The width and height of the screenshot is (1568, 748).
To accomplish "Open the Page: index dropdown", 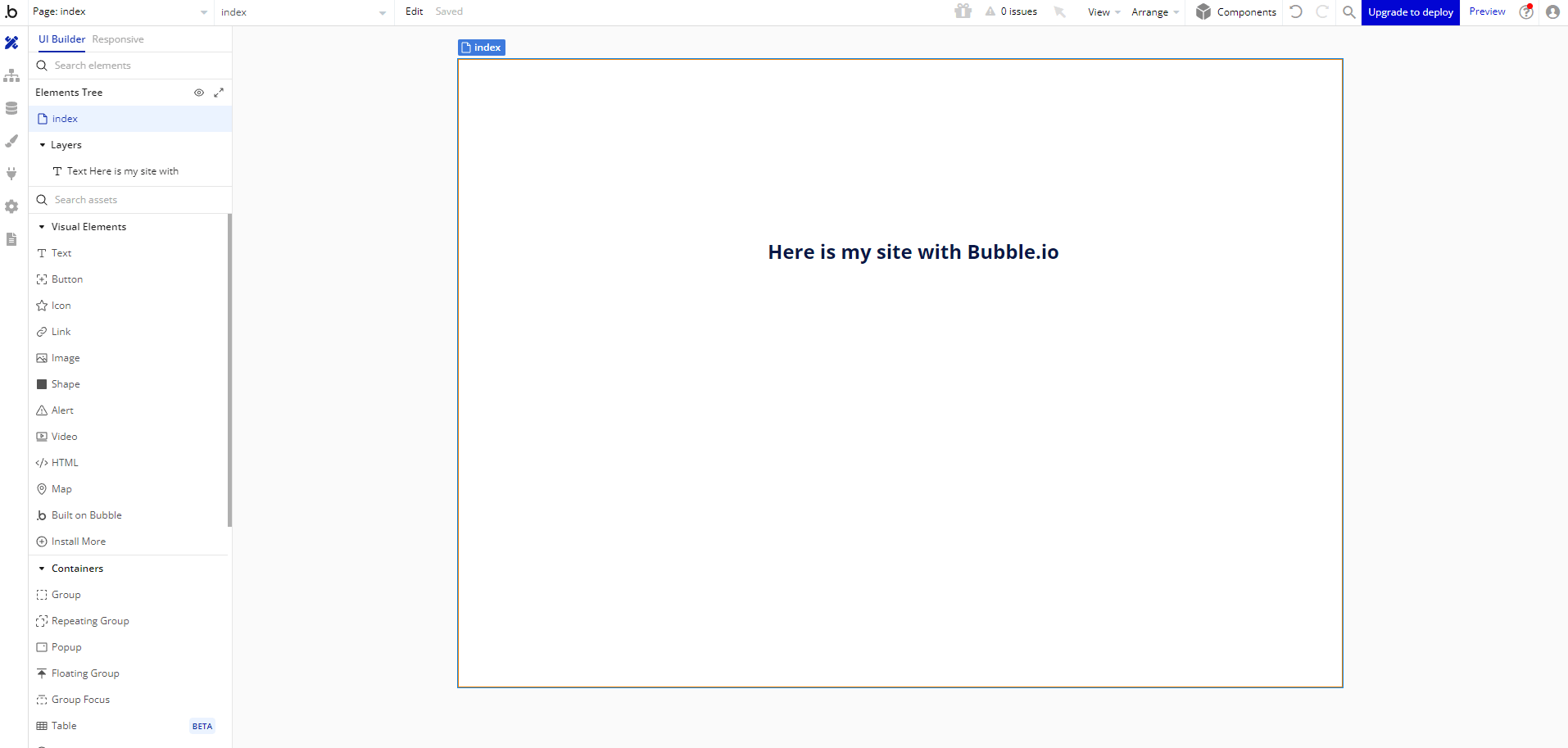I will (x=120, y=12).
